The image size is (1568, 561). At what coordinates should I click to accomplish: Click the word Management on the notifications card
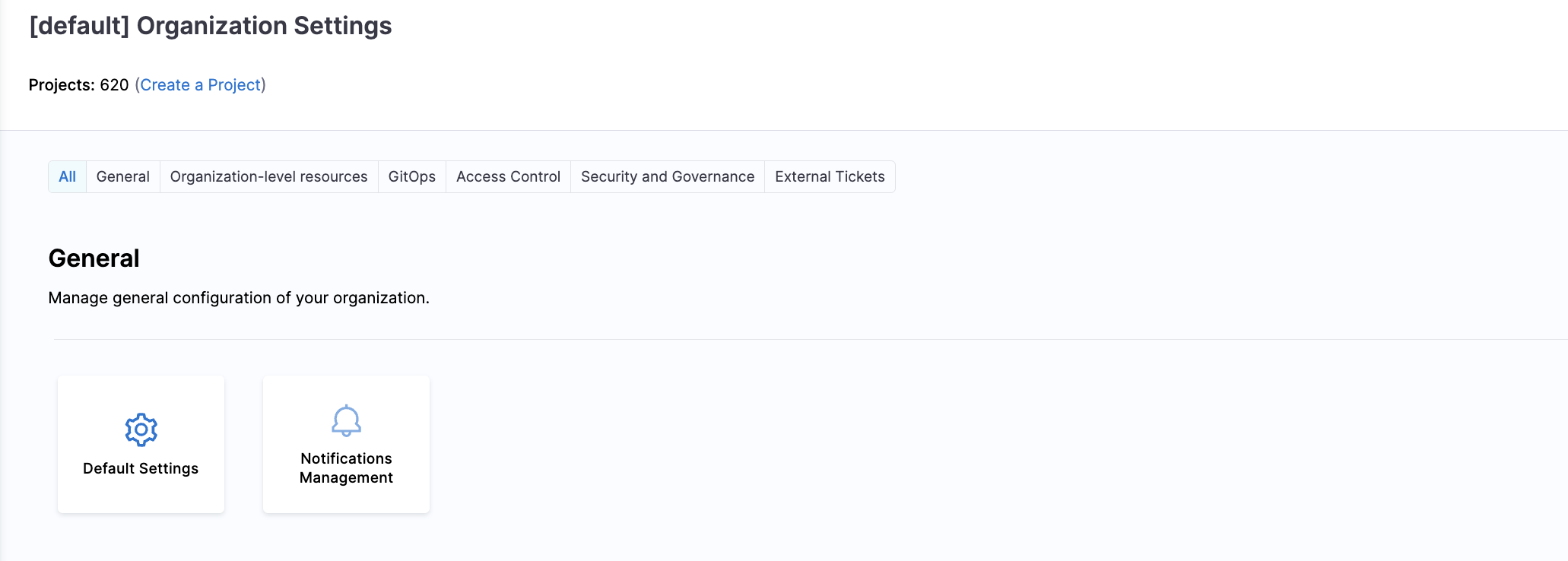(x=346, y=477)
